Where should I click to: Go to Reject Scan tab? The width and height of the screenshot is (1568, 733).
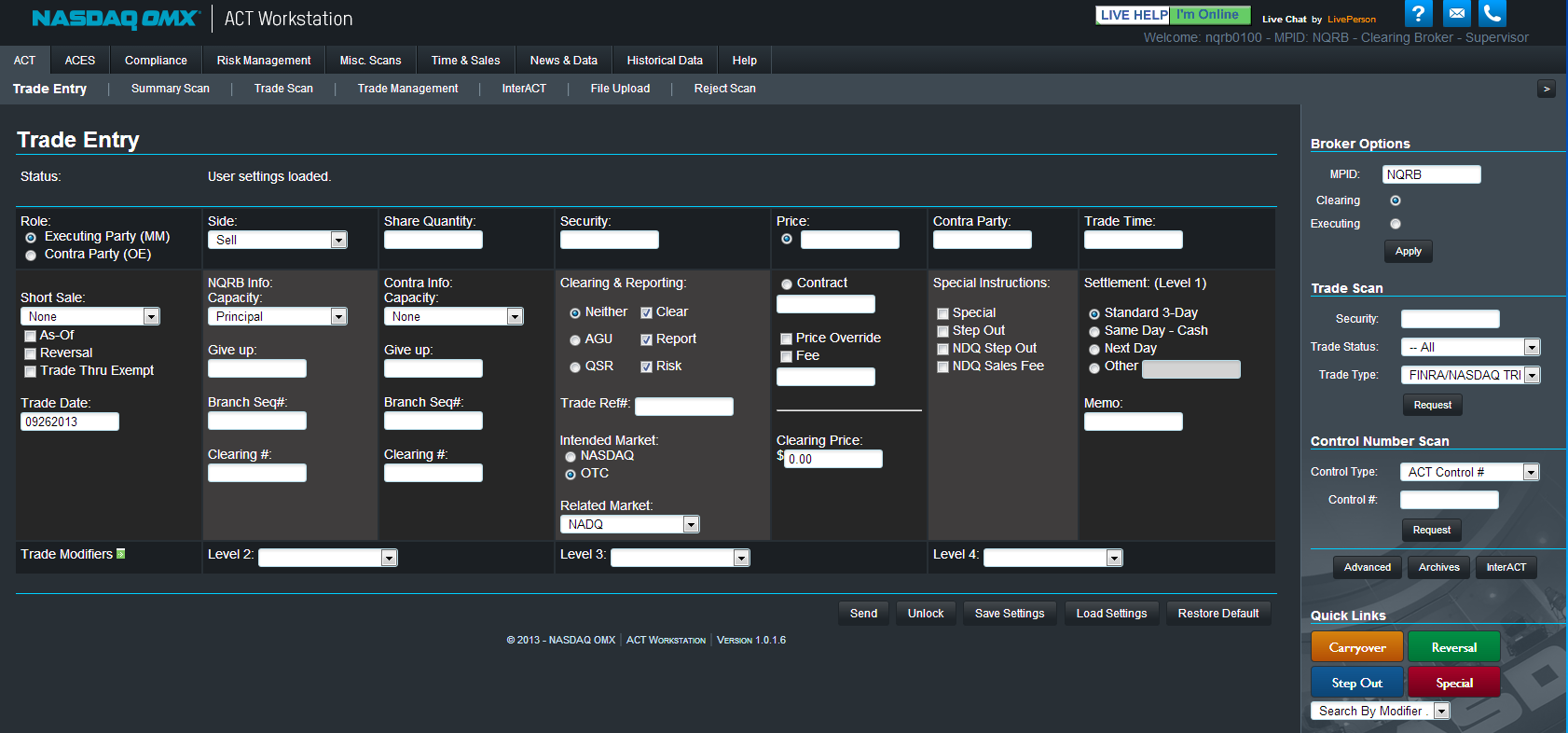click(x=725, y=89)
